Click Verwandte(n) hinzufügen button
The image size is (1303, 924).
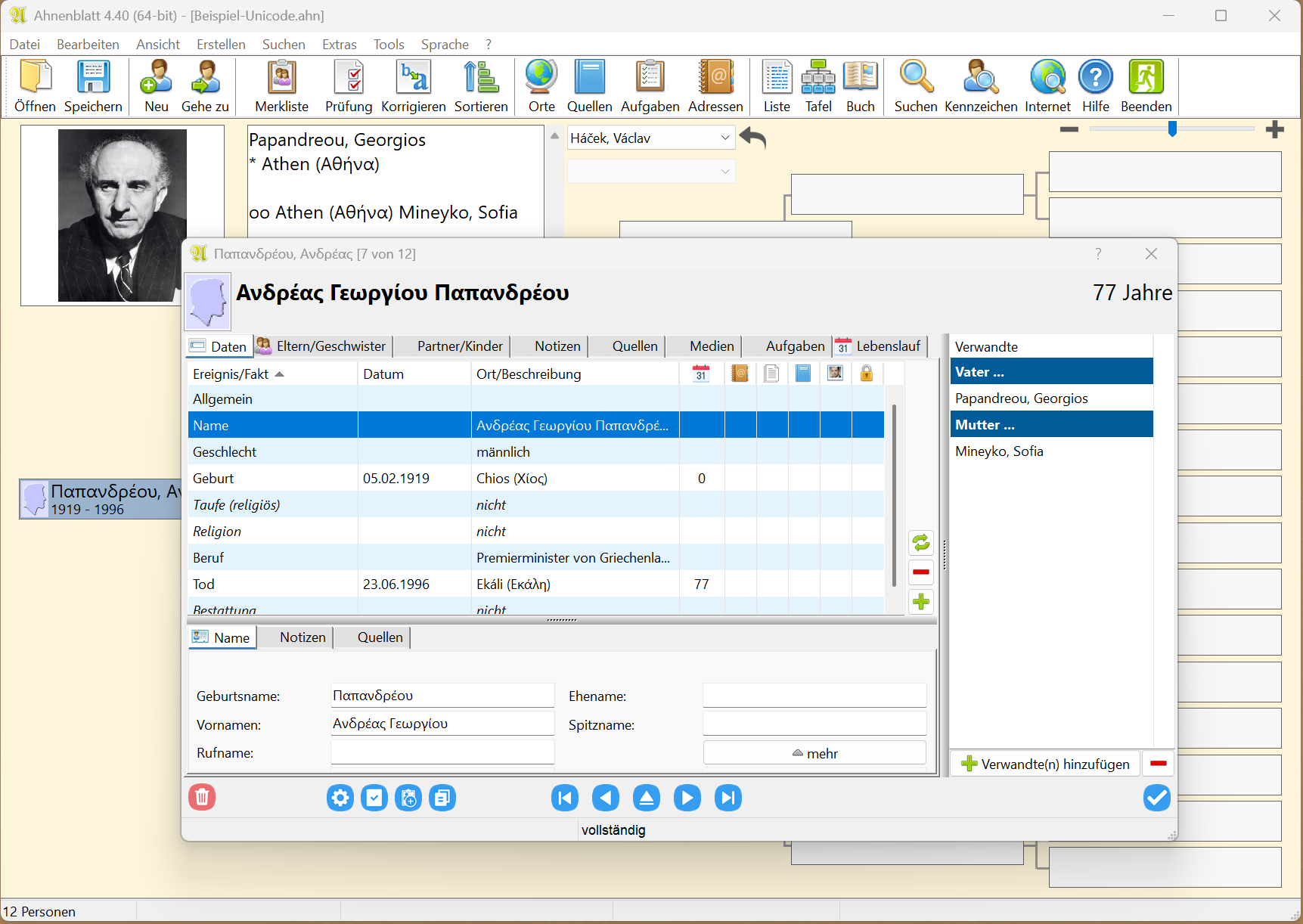pos(1045,764)
